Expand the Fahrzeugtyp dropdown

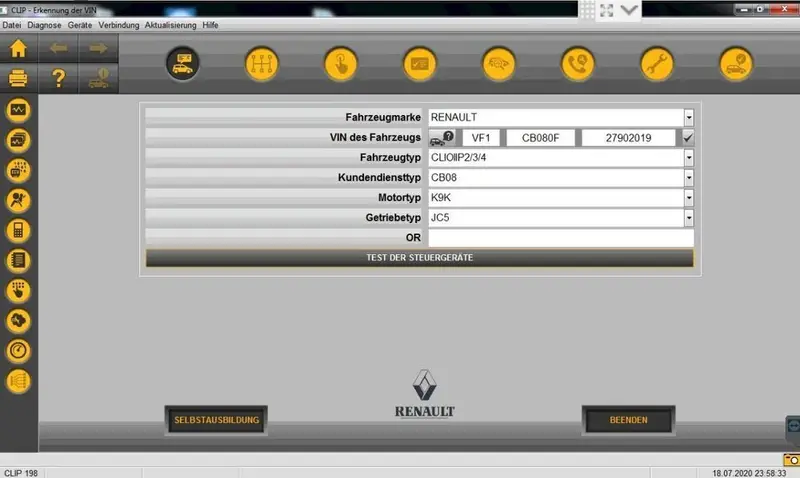[x=689, y=158]
